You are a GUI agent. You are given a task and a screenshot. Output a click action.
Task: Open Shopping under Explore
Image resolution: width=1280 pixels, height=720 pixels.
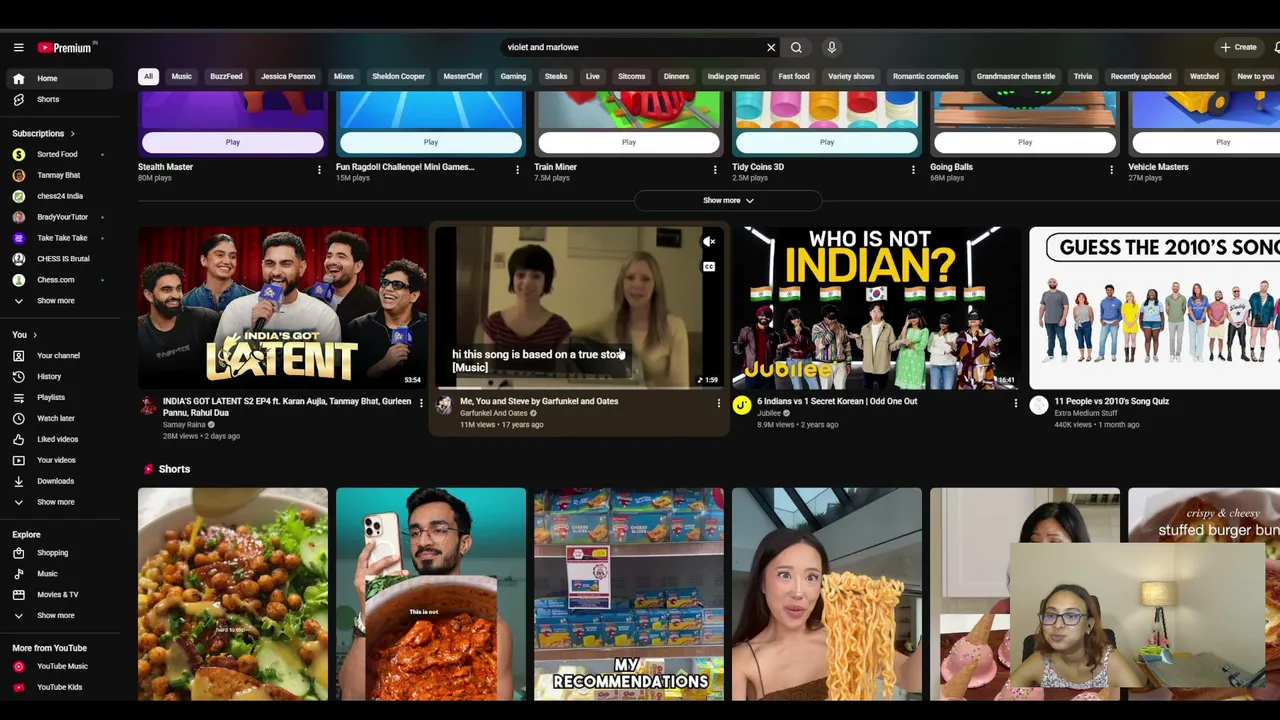pyautogui.click(x=60, y=552)
